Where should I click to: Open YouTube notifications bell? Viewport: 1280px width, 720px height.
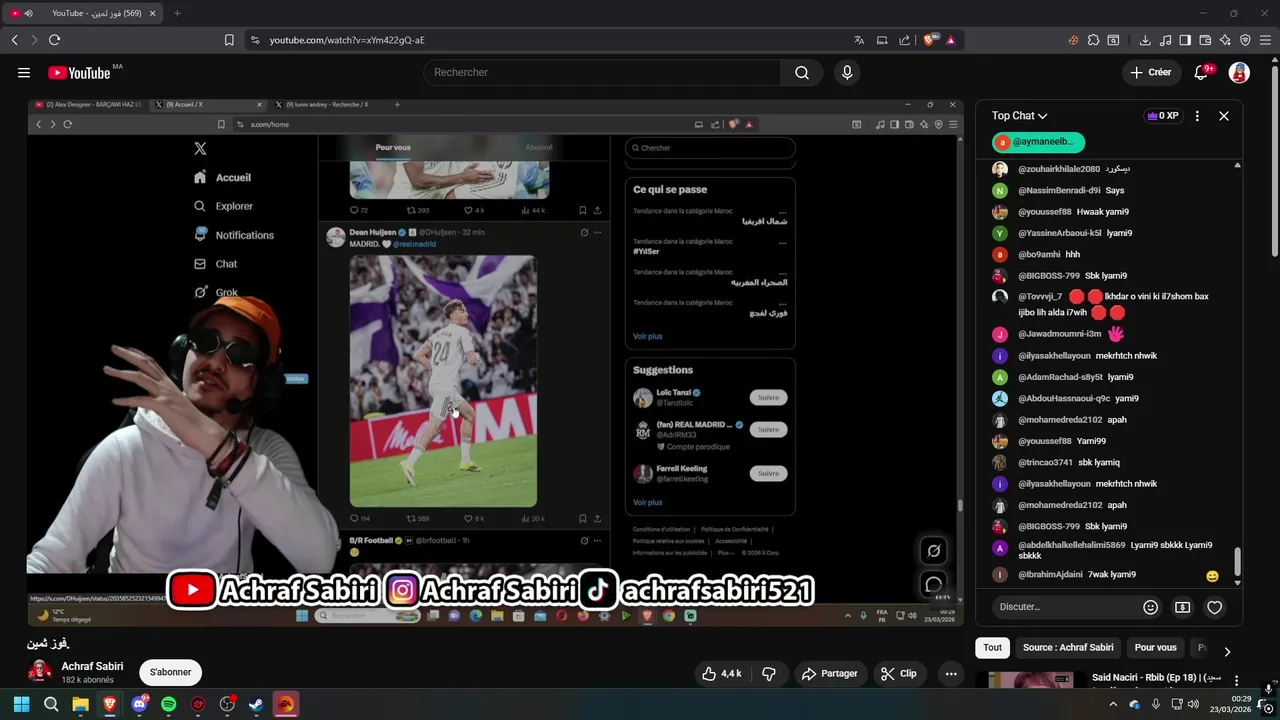click(x=1202, y=72)
